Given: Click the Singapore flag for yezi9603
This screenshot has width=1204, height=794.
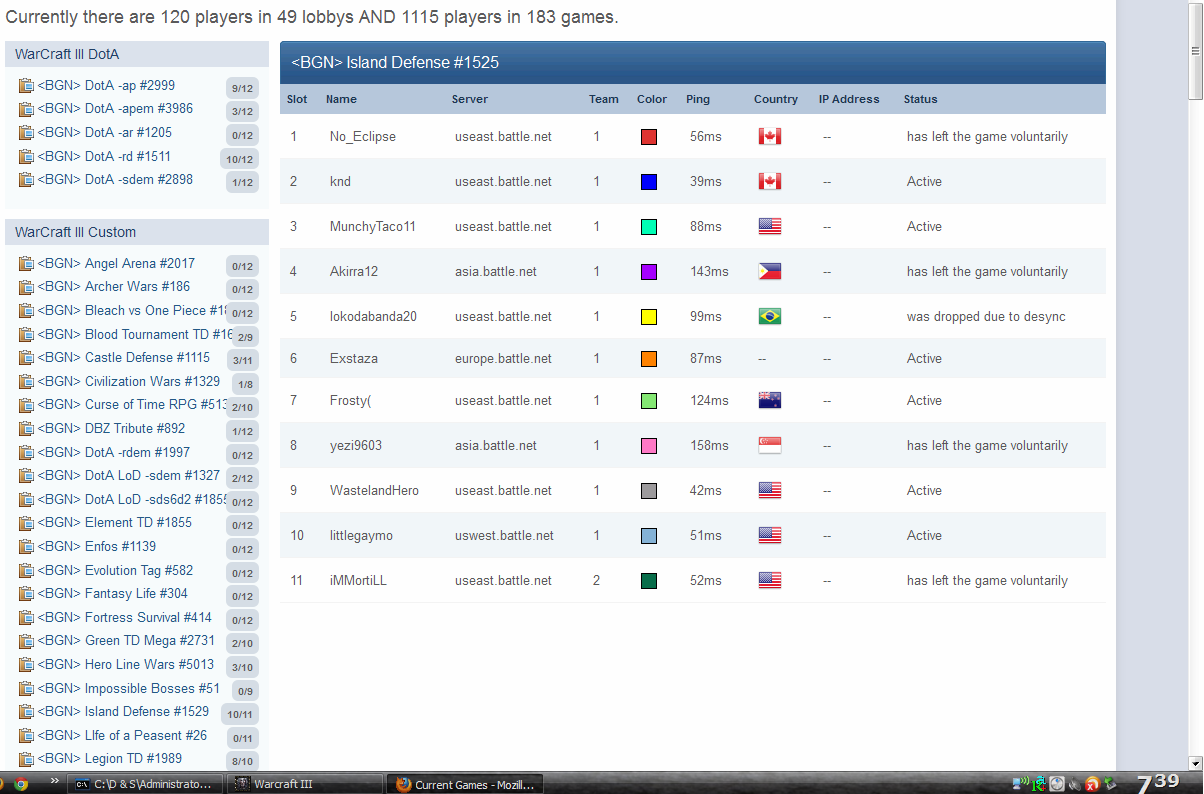Looking at the screenshot, I should point(769,446).
